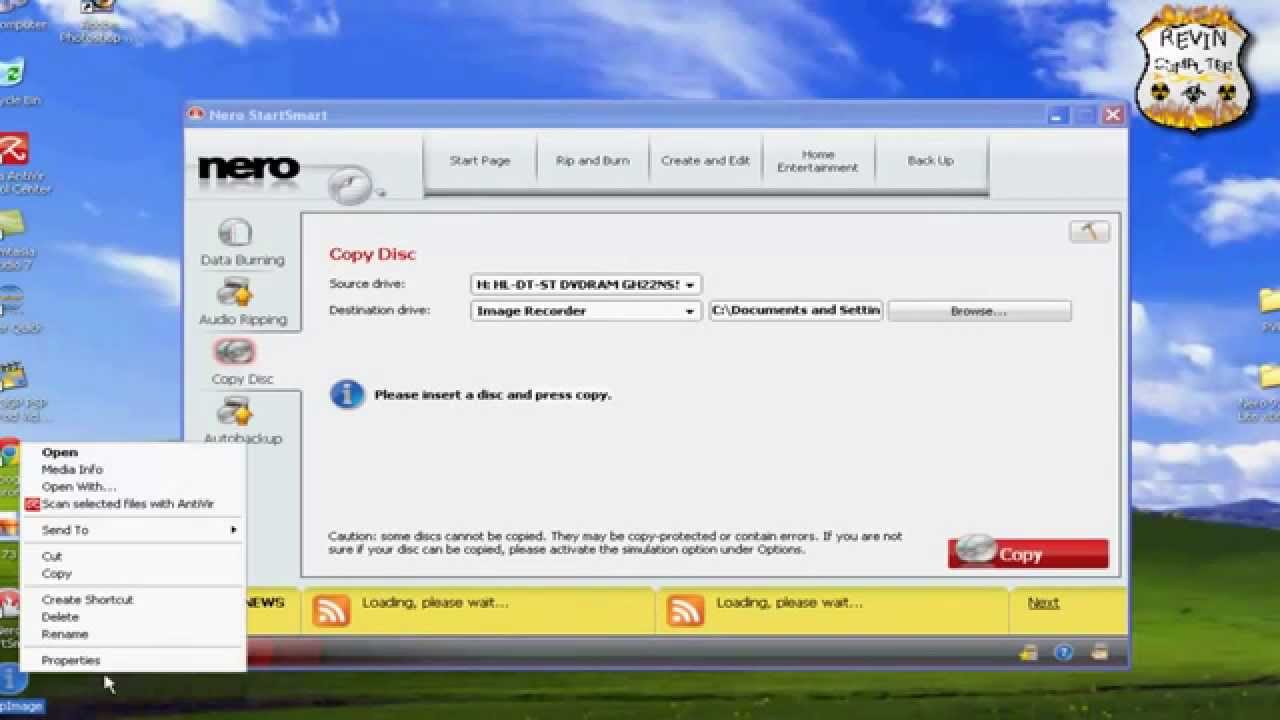Click the second RSS feed icon in news bar
The height and width of the screenshot is (720, 1280).
tap(685, 610)
